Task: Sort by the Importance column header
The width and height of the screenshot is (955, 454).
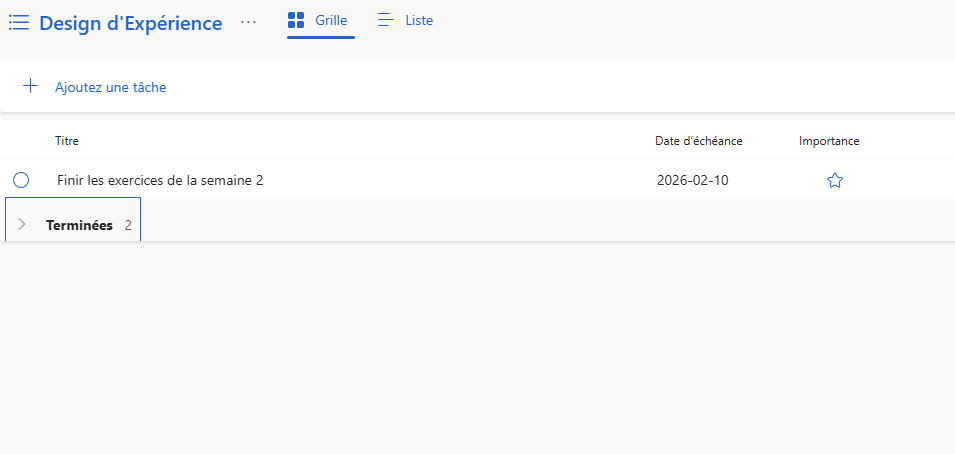Action: coord(829,141)
